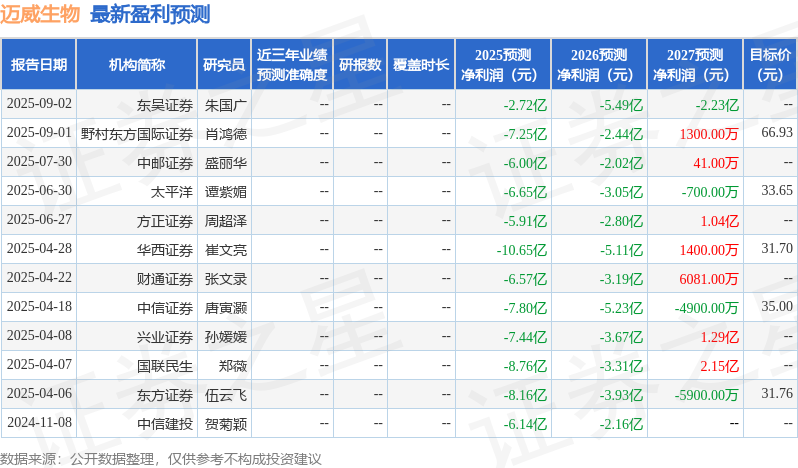798x468 pixels.
Task: Click the date cell 2025-06-30
Action: (39, 191)
